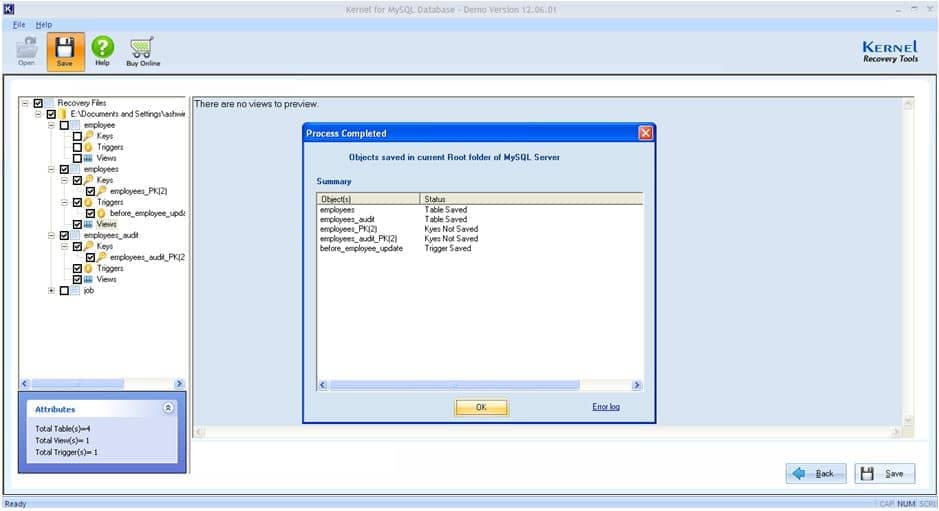Click the icon of before_employee_update trigger

[x=102, y=213]
